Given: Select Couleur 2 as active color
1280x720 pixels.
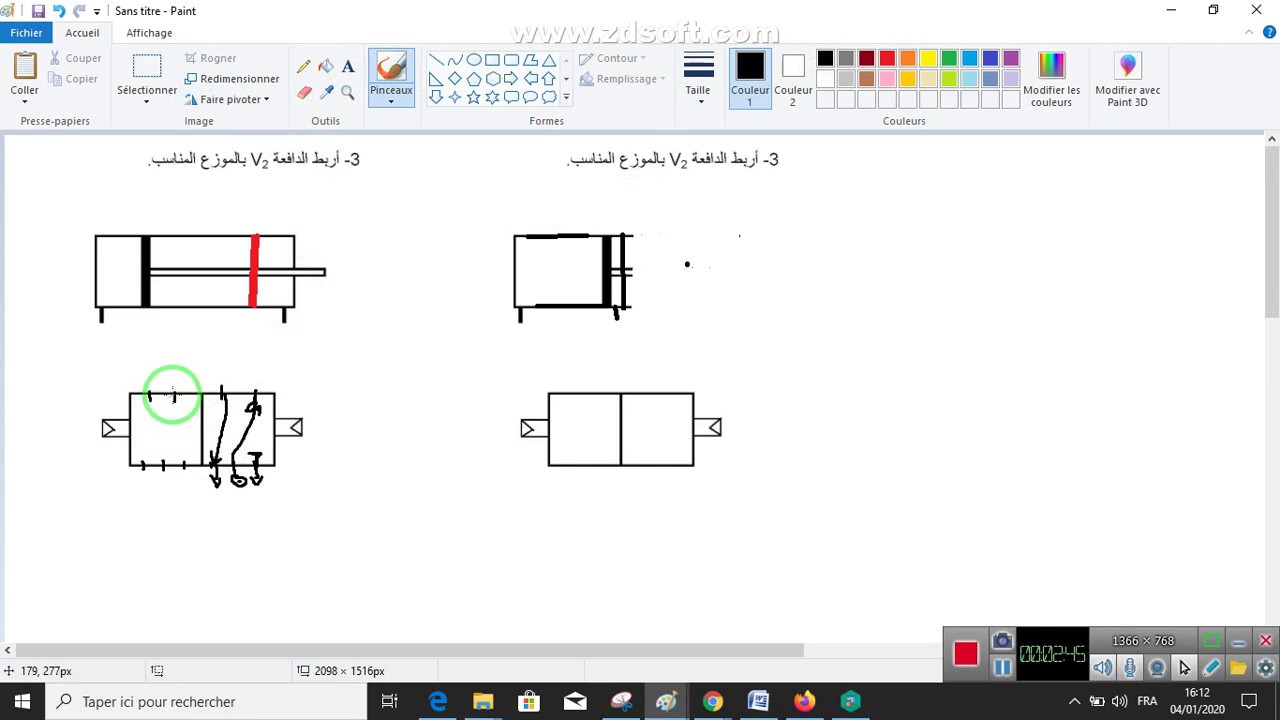Looking at the screenshot, I should click(x=793, y=79).
